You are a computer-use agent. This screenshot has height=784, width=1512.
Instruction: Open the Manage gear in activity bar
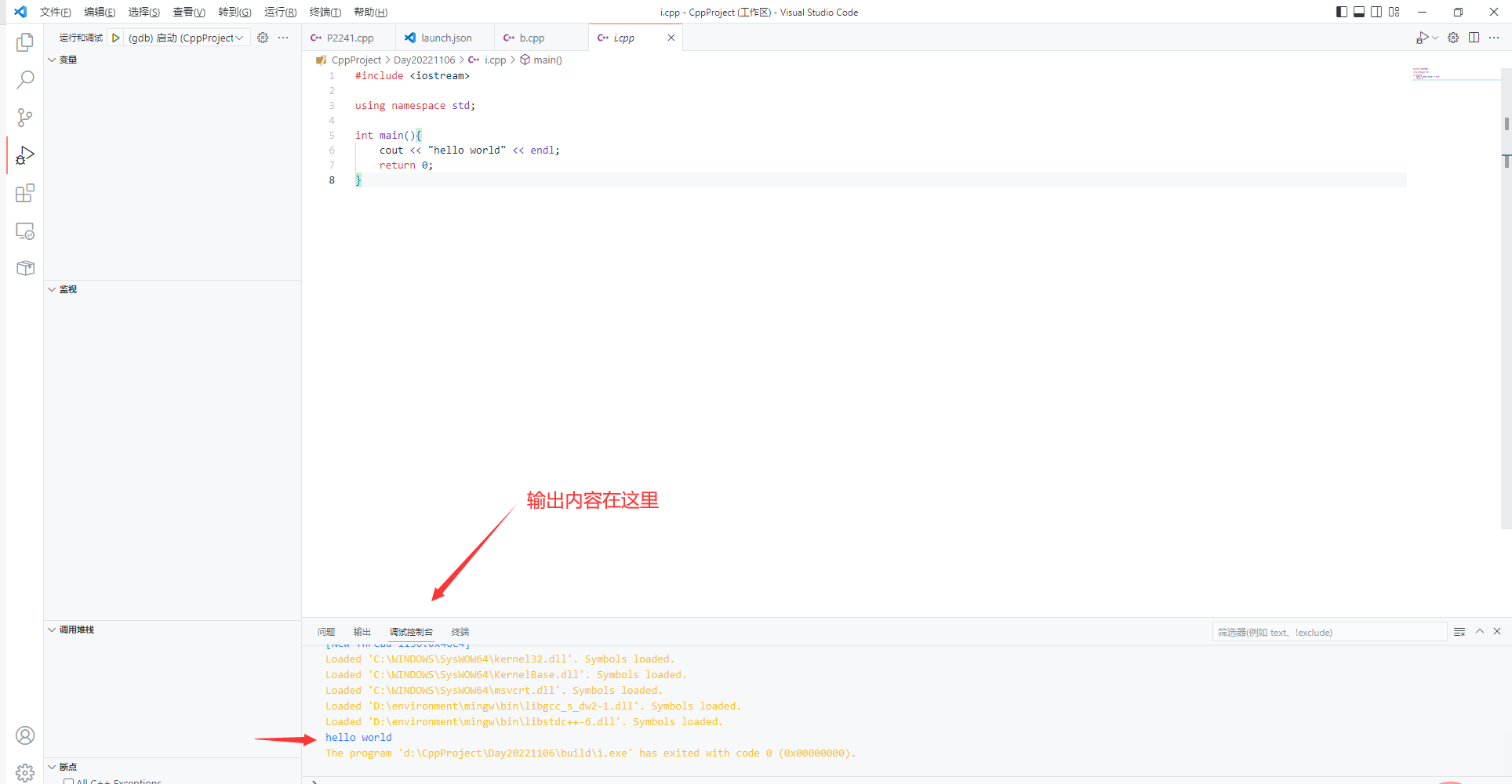(25, 772)
